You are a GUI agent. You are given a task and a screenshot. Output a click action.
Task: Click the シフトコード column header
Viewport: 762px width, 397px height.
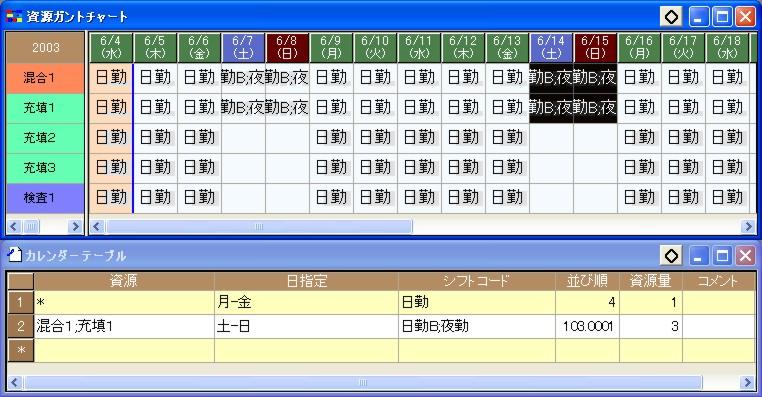[x=476, y=281]
